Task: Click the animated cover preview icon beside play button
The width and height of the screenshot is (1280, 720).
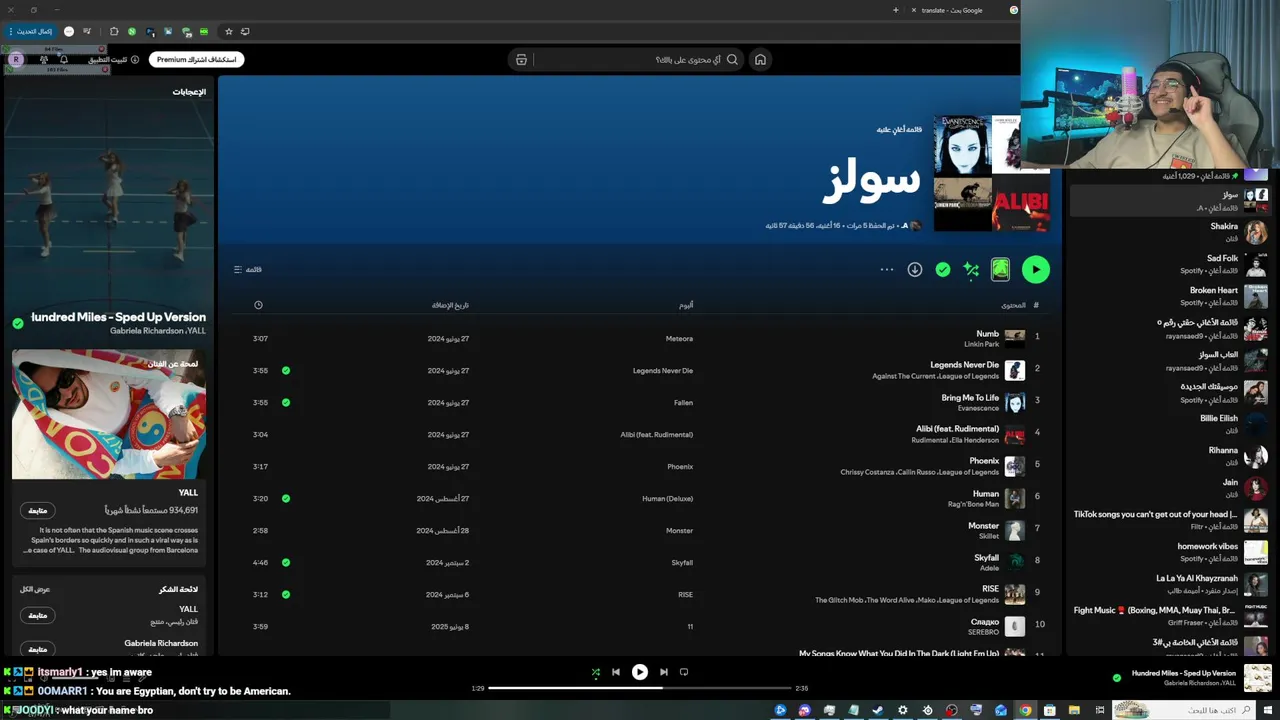Action: click(1000, 269)
